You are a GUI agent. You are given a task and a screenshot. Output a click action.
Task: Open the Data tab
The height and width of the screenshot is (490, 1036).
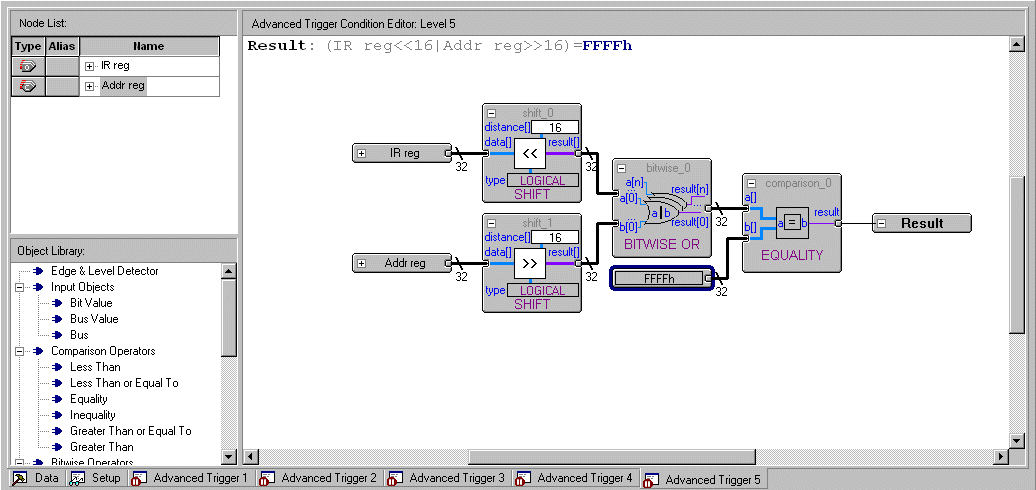coord(36,479)
